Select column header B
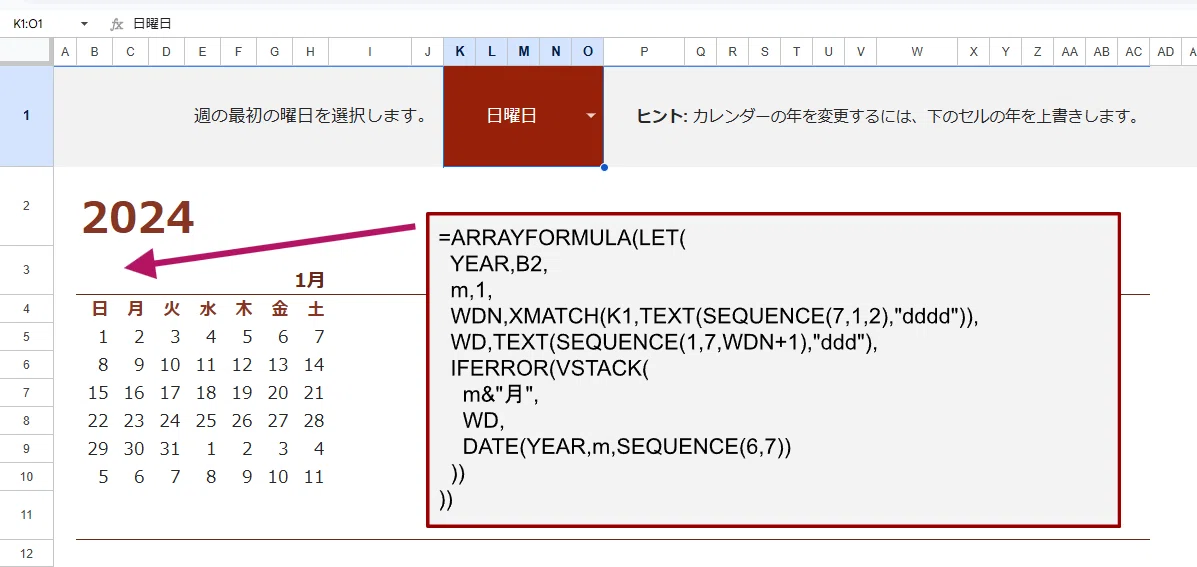 [94, 51]
